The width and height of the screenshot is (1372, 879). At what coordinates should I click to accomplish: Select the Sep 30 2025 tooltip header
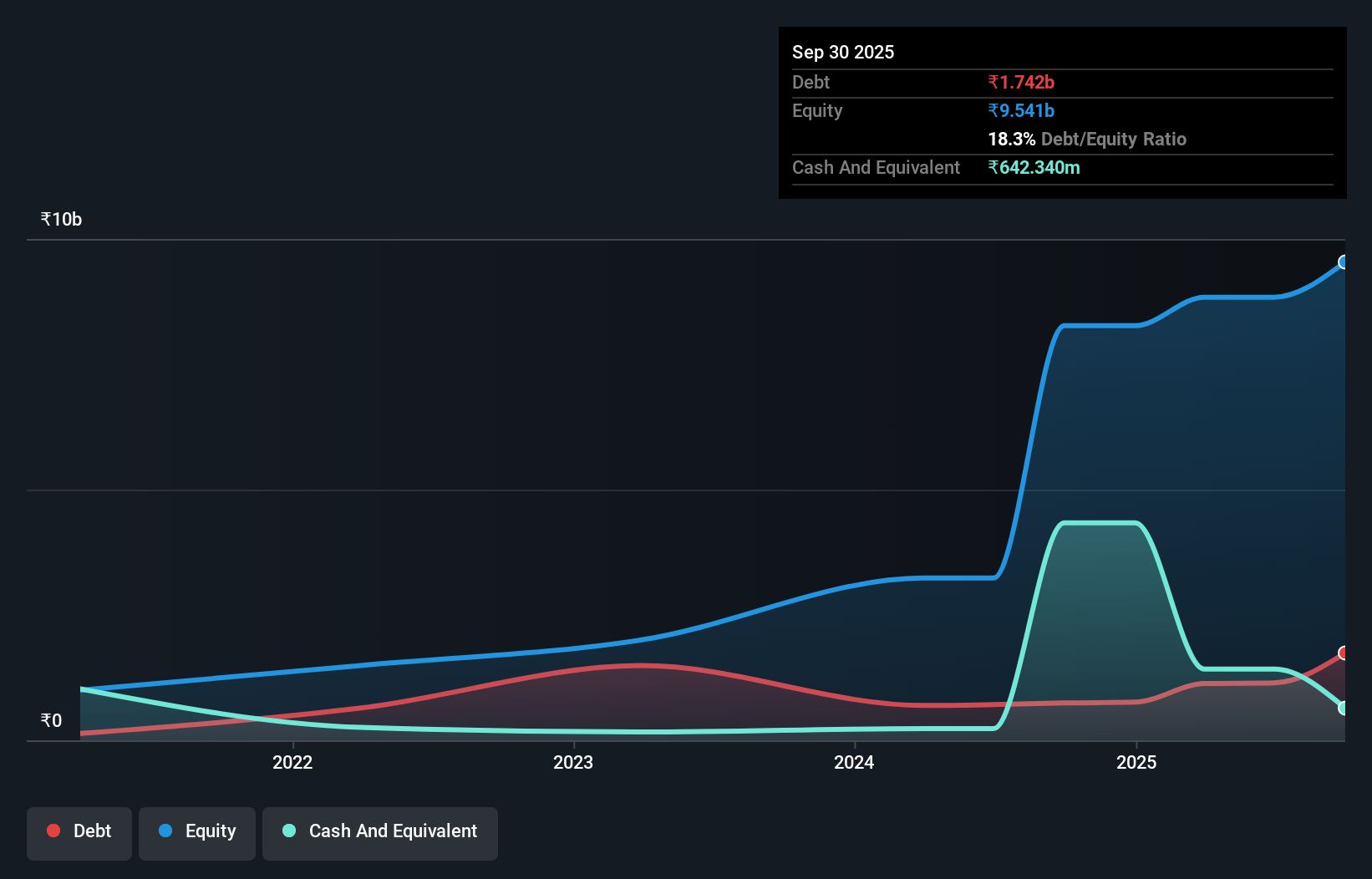pyautogui.click(x=843, y=52)
